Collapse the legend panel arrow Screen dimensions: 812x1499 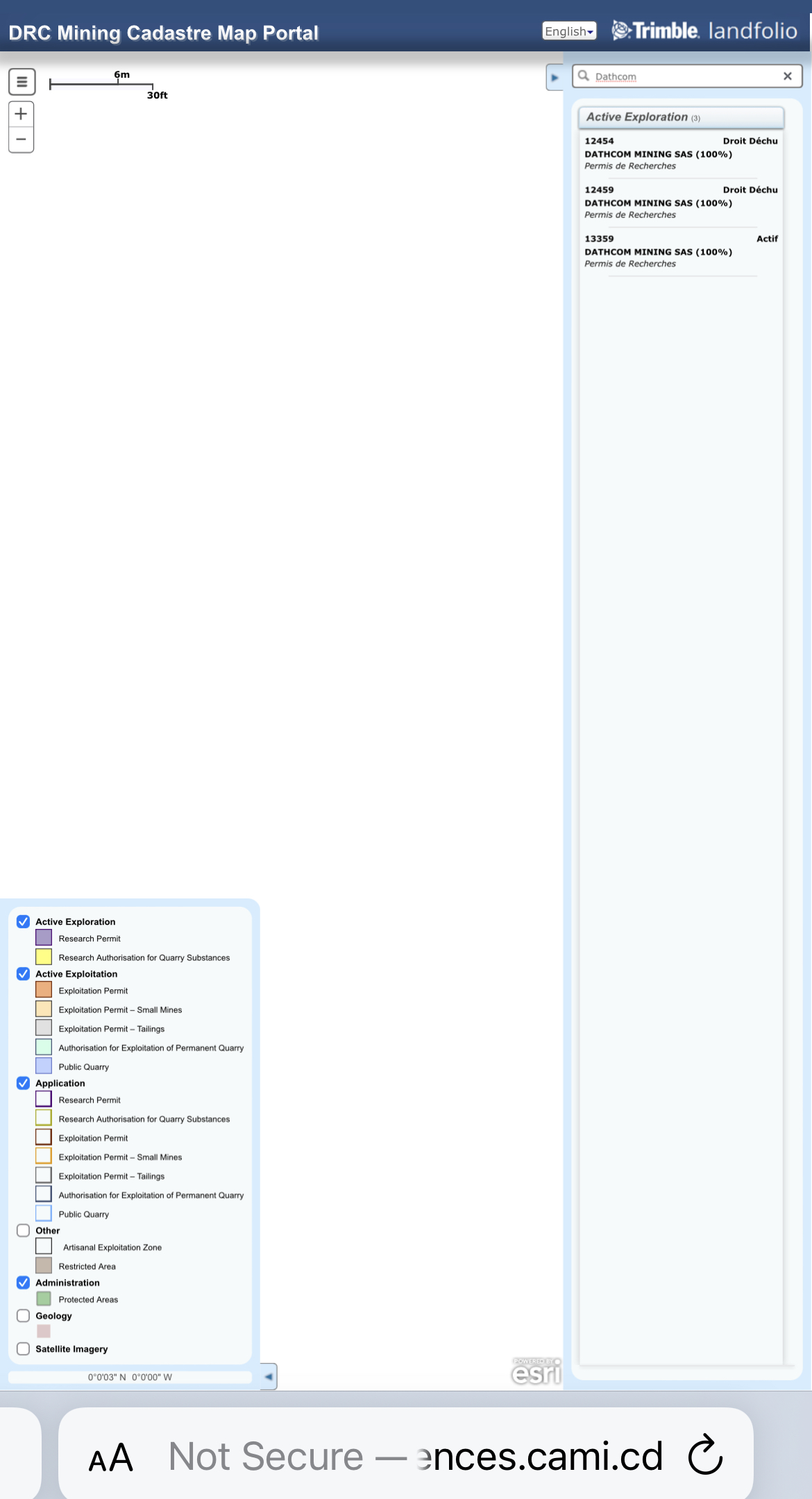pos(269,1376)
